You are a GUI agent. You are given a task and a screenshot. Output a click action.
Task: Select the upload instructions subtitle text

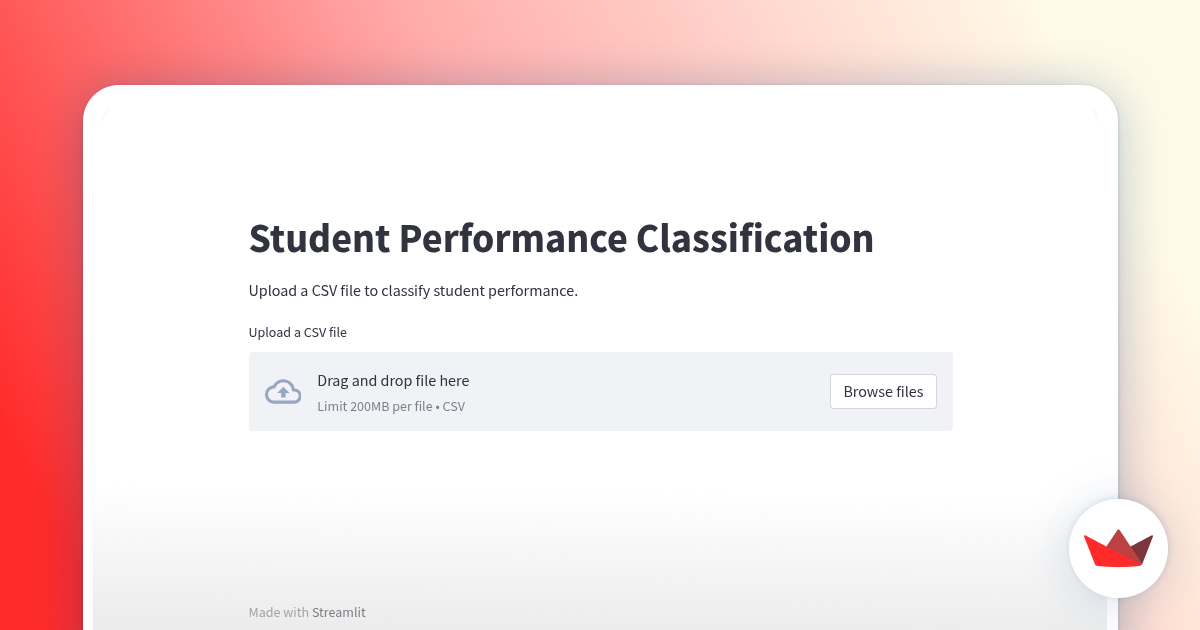coord(413,290)
